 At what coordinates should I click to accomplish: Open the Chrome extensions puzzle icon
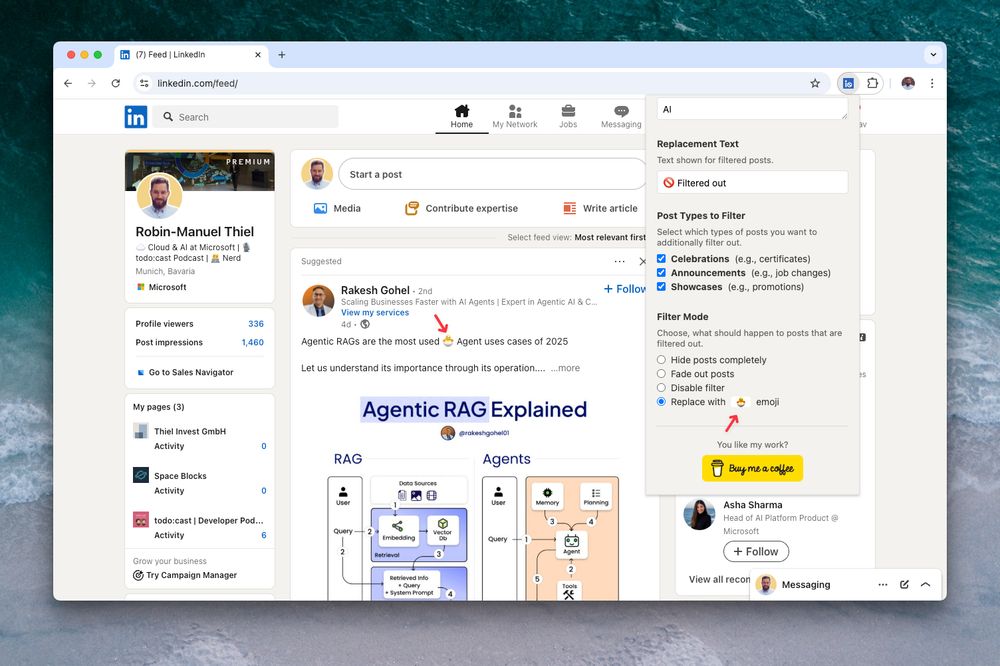[x=872, y=83]
